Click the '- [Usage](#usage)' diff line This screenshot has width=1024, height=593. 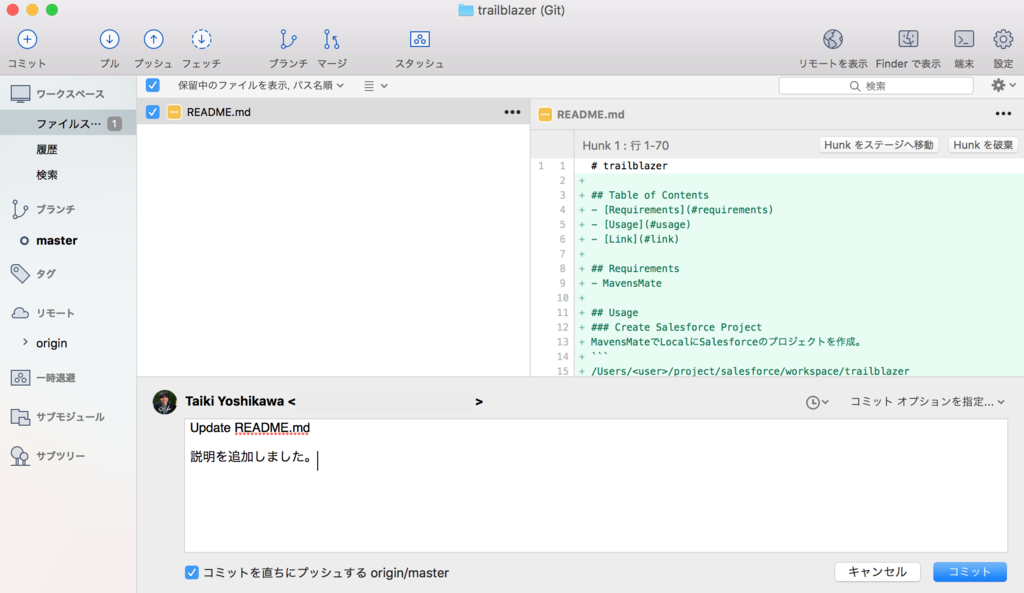tap(640, 225)
